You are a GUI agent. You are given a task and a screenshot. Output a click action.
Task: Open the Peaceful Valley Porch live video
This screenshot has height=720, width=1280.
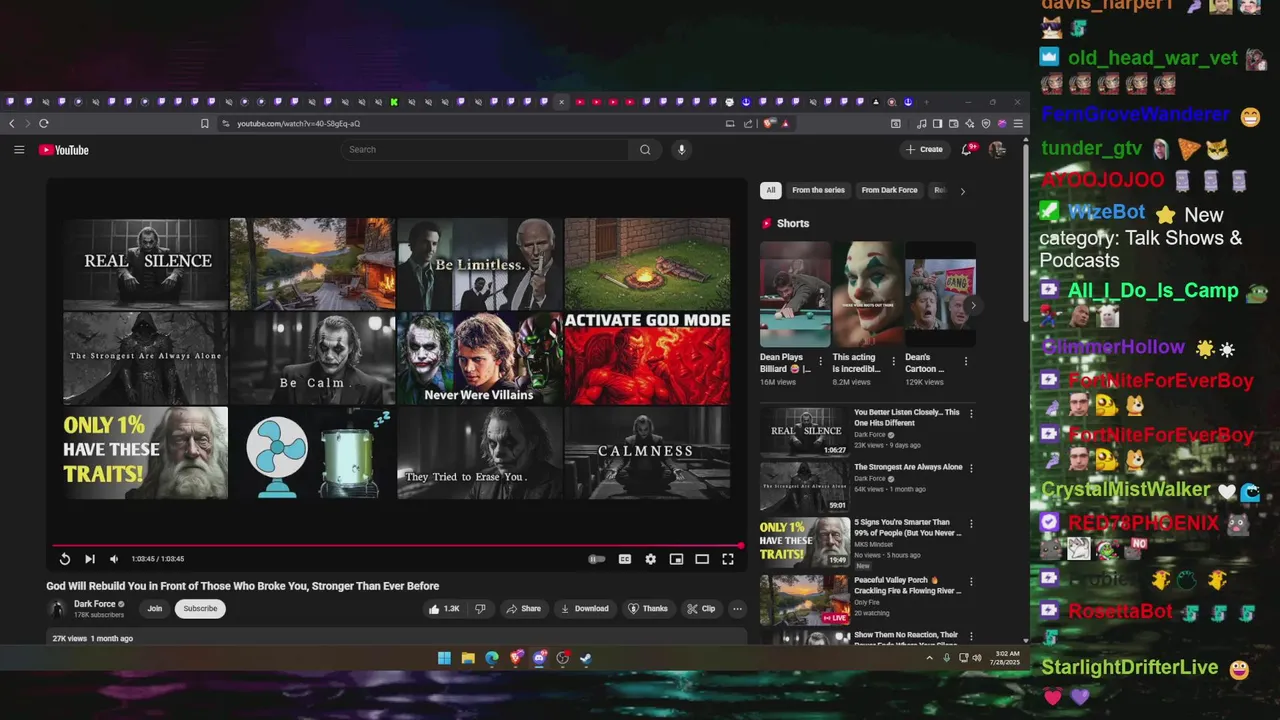click(805, 600)
